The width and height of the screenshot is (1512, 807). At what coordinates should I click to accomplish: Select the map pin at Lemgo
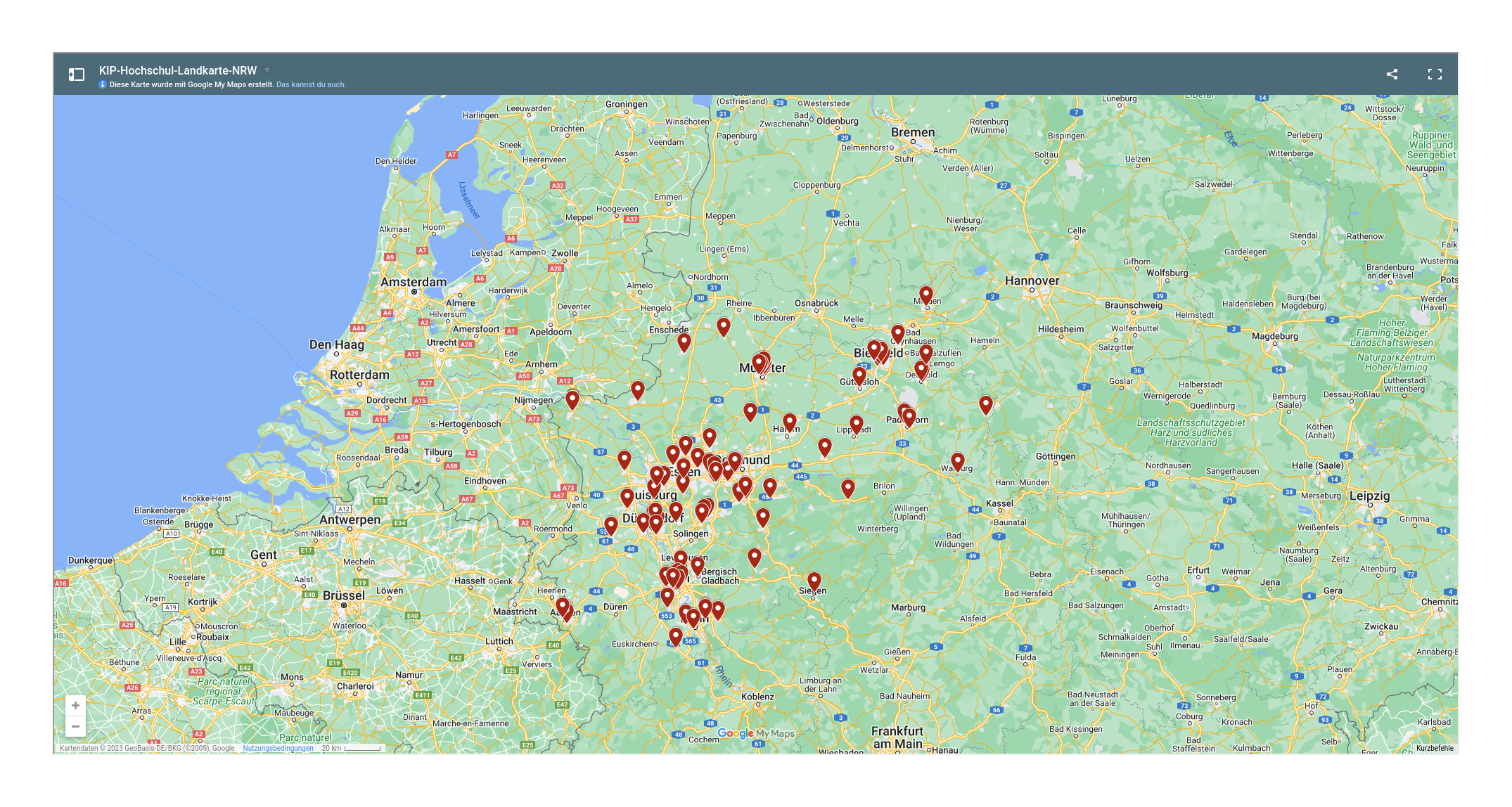pos(926,354)
